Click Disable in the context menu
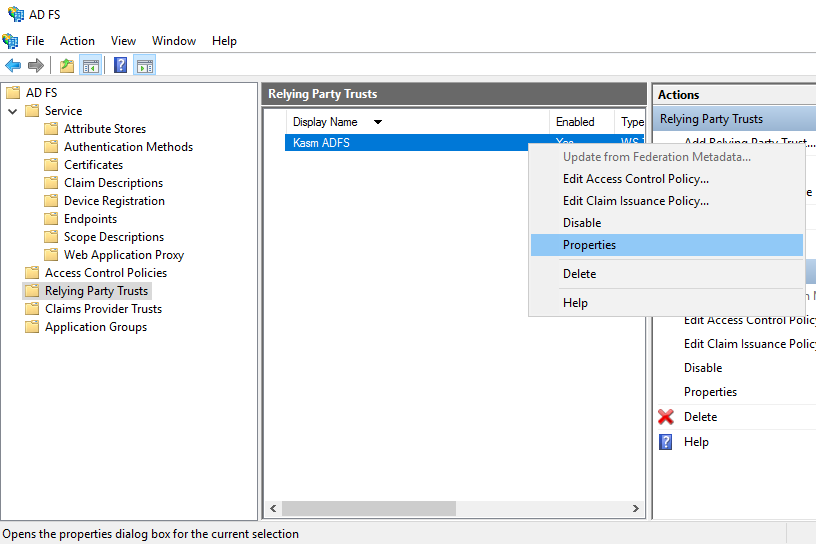The width and height of the screenshot is (816, 544). pyautogui.click(x=582, y=223)
